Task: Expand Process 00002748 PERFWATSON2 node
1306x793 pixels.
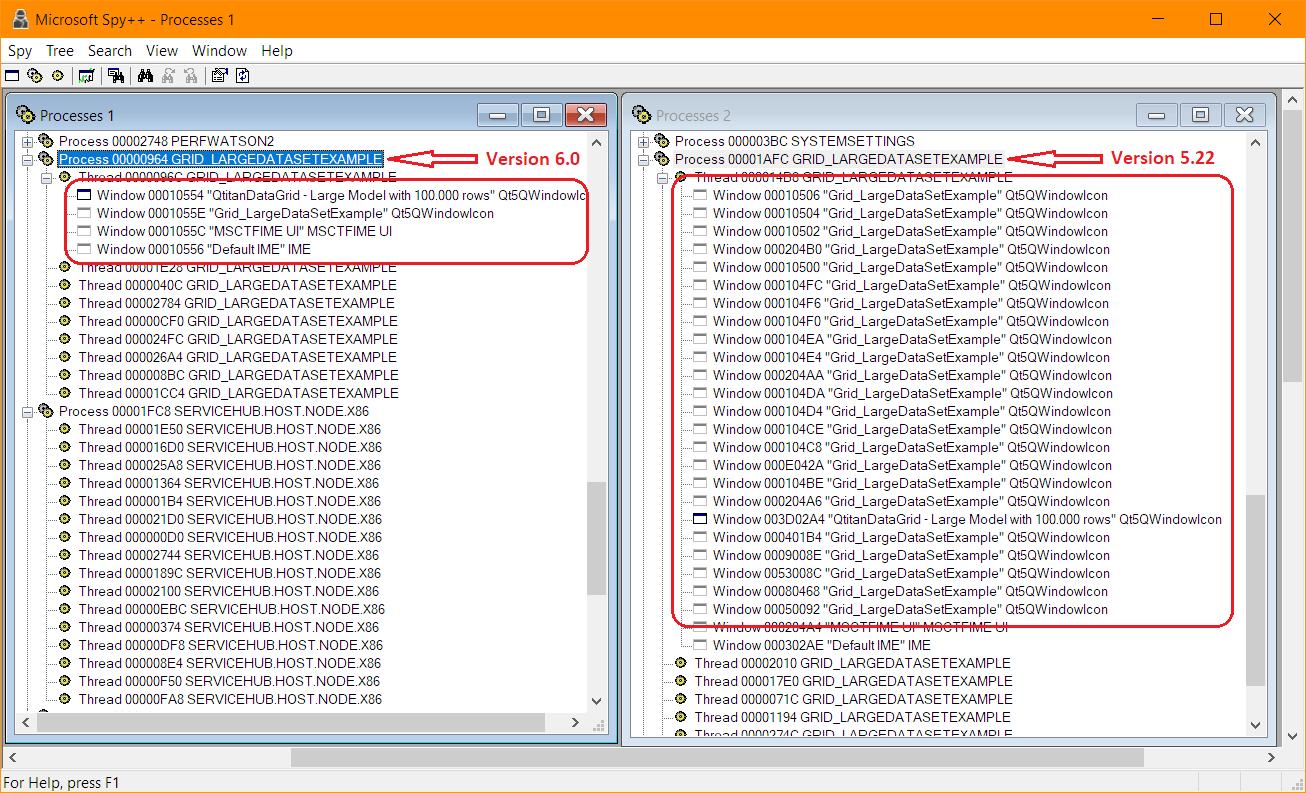Action: point(27,141)
